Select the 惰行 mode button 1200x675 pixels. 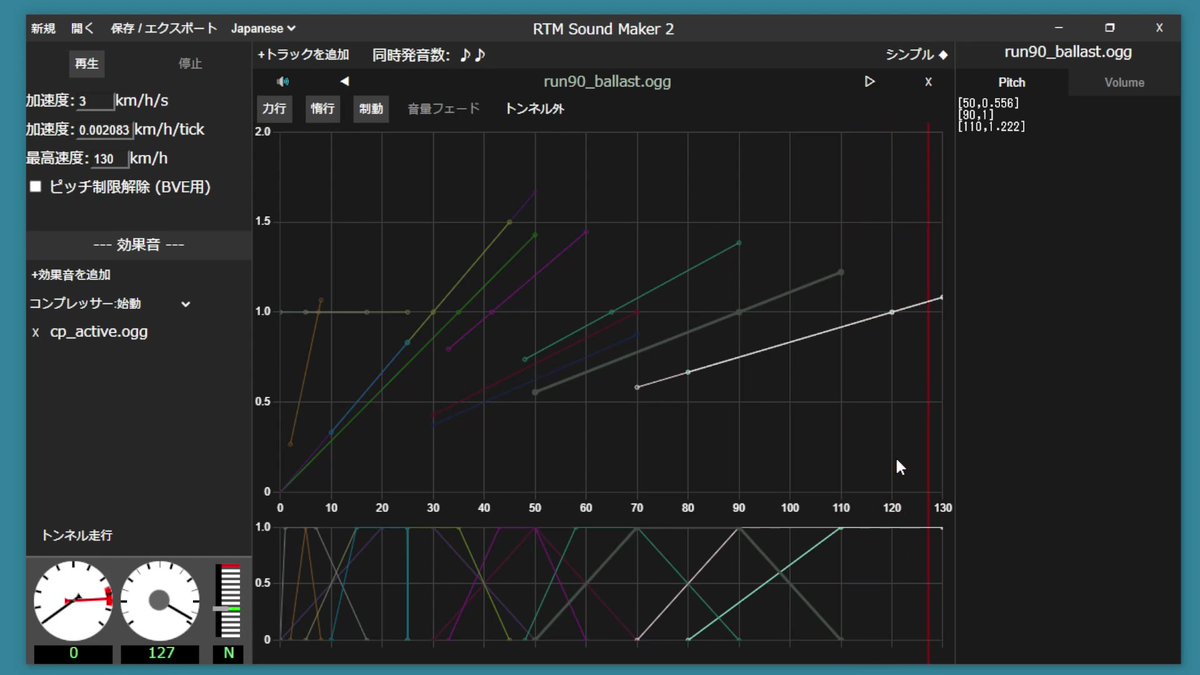[x=322, y=109]
